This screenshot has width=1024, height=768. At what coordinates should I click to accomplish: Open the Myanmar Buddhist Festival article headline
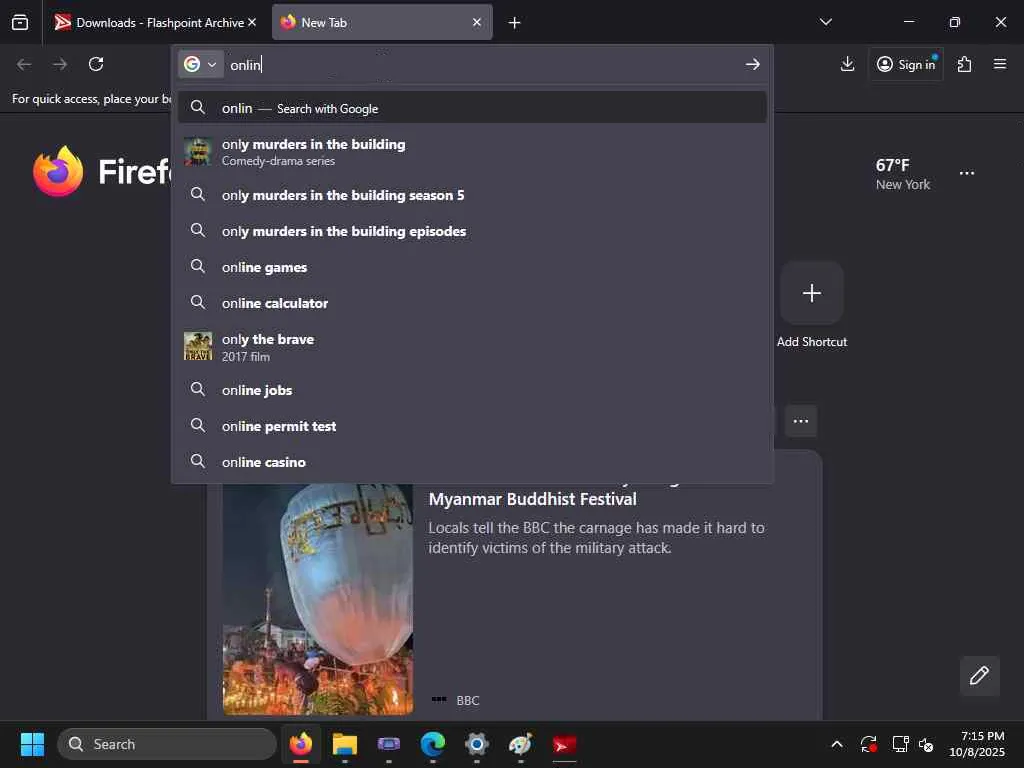(532, 499)
